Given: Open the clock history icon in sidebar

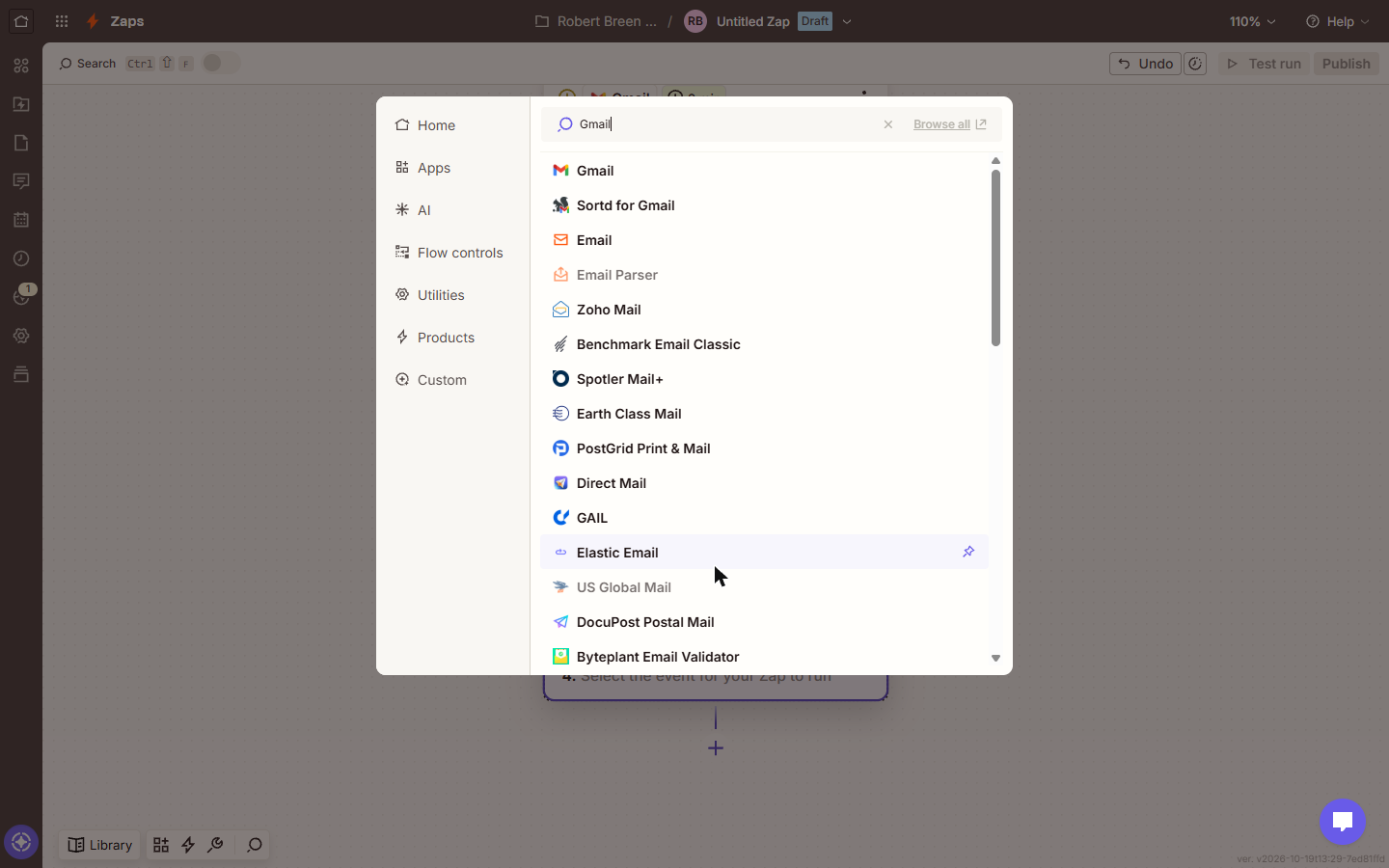Looking at the screenshot, I should coord(21,258).
